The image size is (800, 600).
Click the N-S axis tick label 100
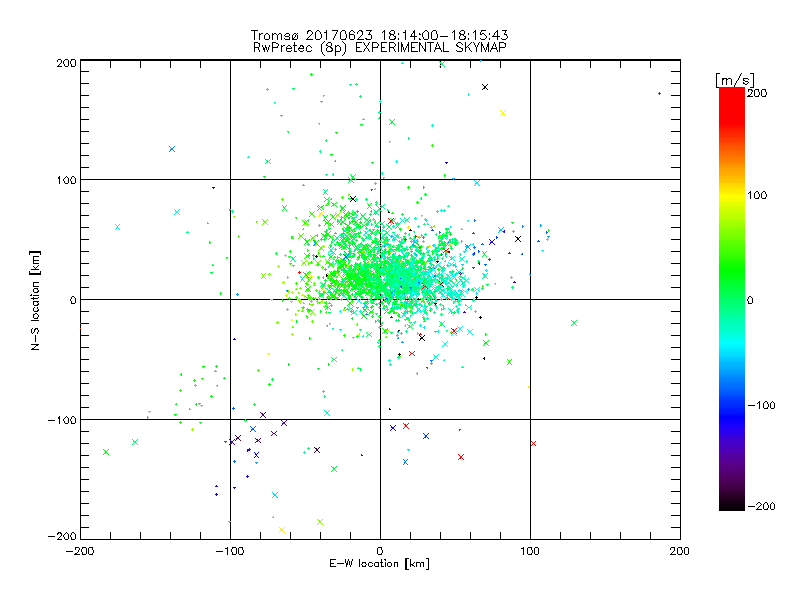(x=66, y=180)
